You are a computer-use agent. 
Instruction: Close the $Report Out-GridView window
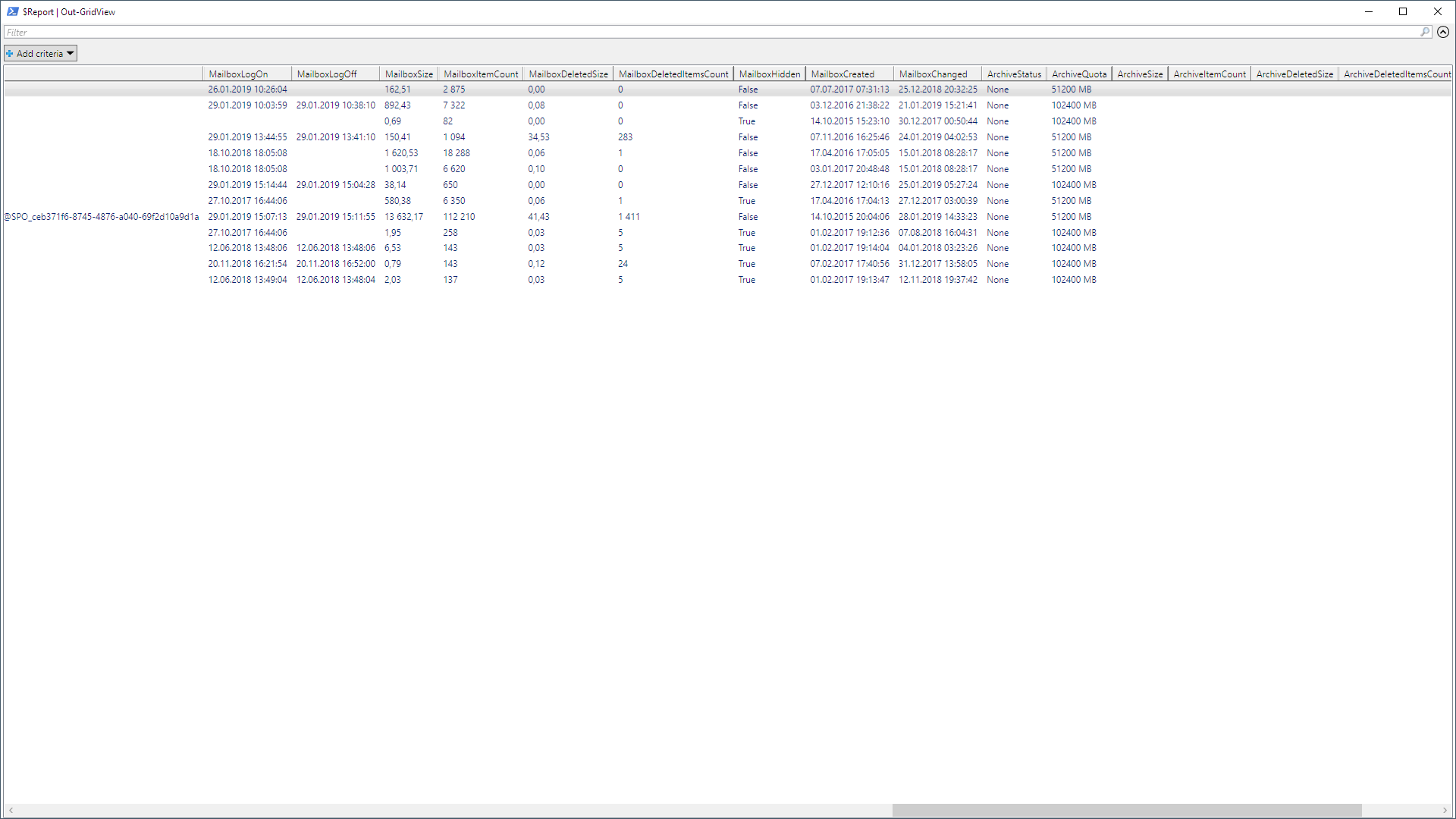click(x=1438, y=11)
